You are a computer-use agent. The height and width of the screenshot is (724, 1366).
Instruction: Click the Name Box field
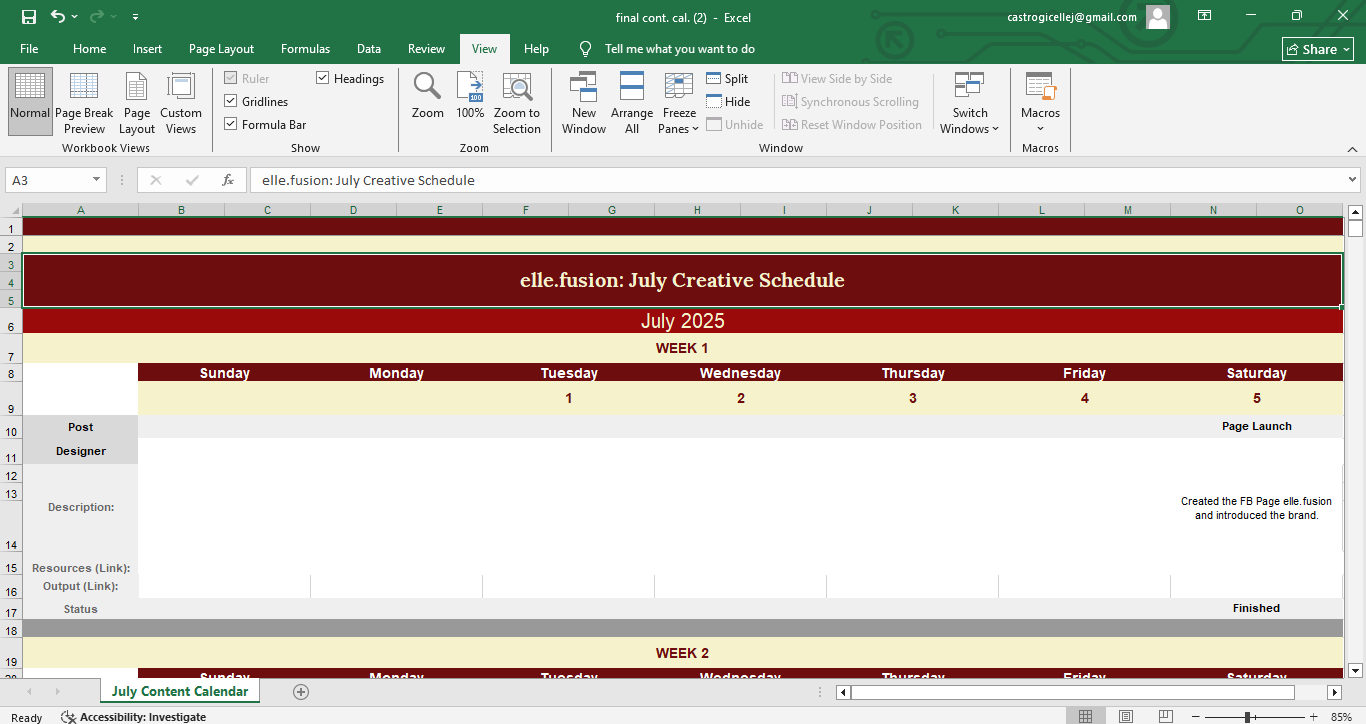click(47, 180)
